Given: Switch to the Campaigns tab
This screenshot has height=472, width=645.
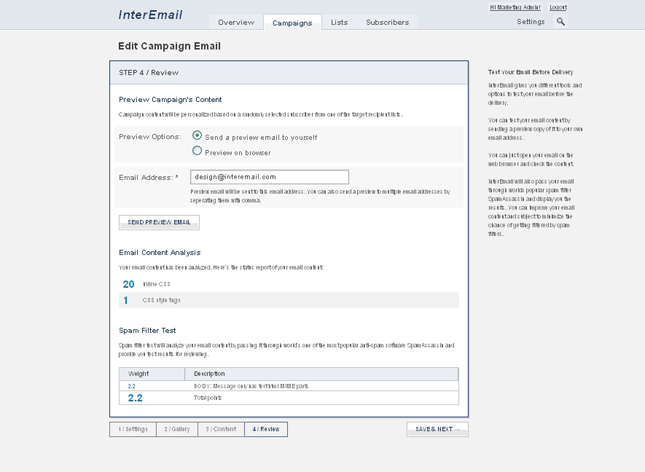Looking at the screenshot, I should click(x=292, y=22).
